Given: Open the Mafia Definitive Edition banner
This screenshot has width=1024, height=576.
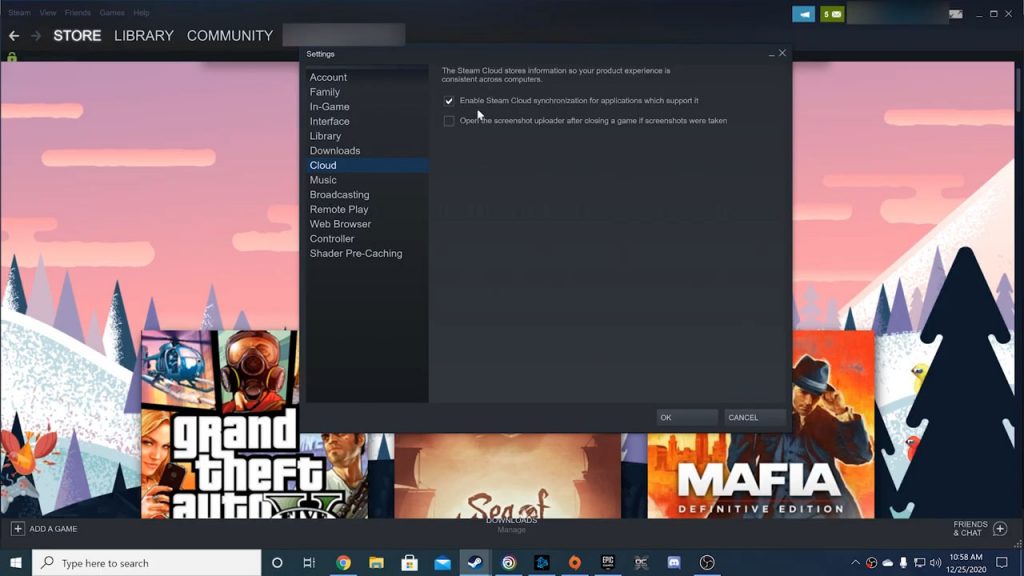Looking at the screenshot, I should [761, 424].
